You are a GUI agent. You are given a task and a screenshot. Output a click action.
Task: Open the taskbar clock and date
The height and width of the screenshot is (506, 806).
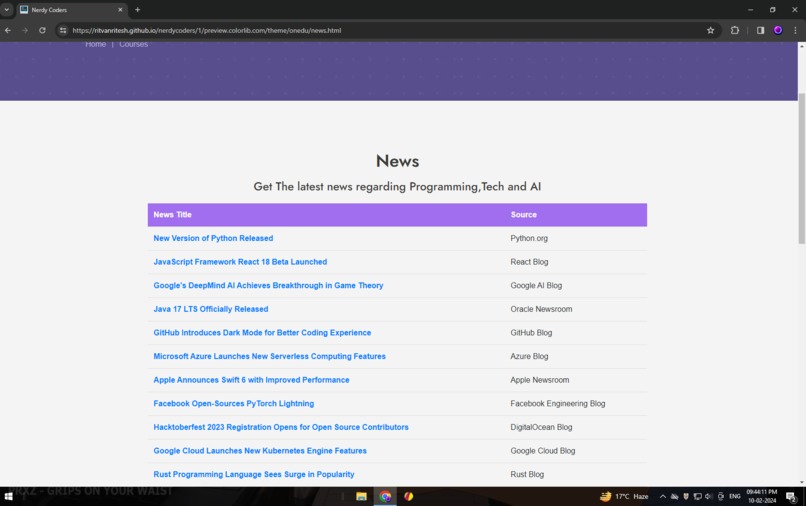tap(762, 496)
